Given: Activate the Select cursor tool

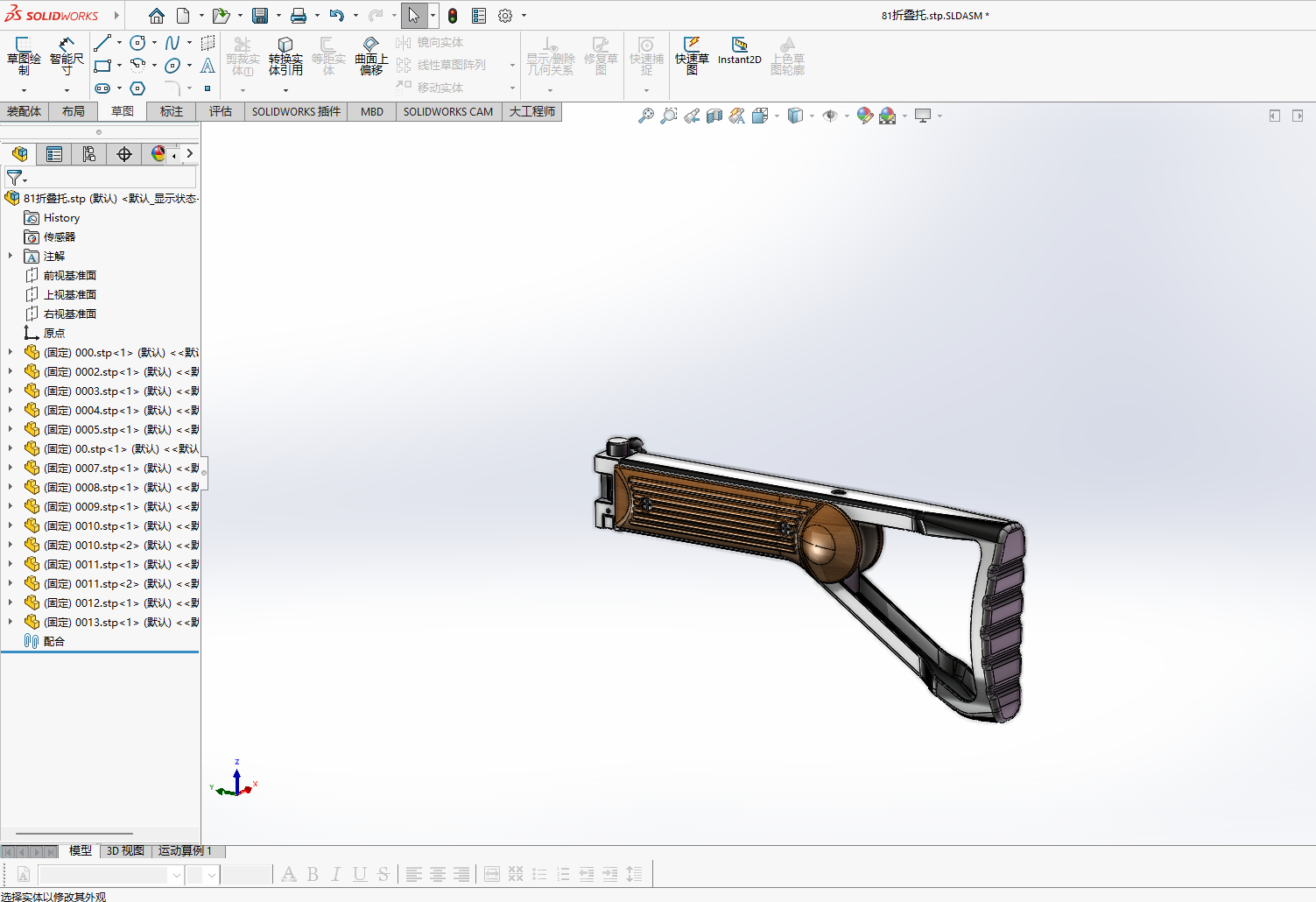Looking at the screenshot, I should pyautogui.click(x=413, y=16).
